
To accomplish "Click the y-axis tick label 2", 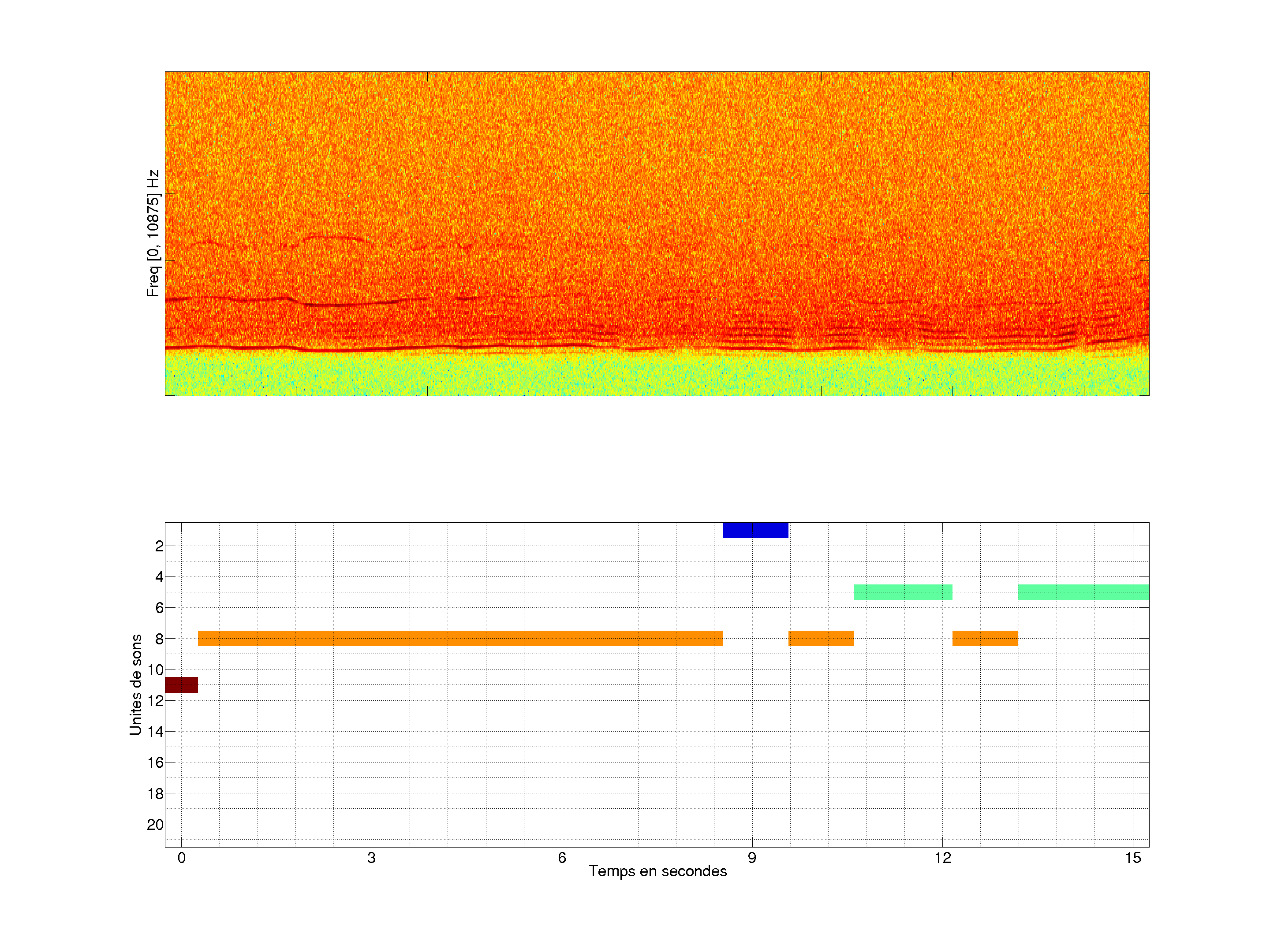I will coord(159,546).
